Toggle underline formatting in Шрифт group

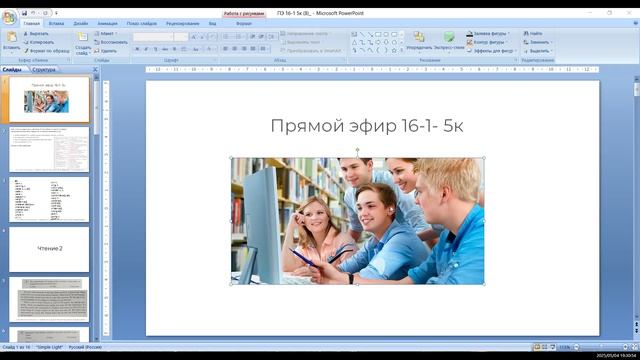(x=155, y=49)
